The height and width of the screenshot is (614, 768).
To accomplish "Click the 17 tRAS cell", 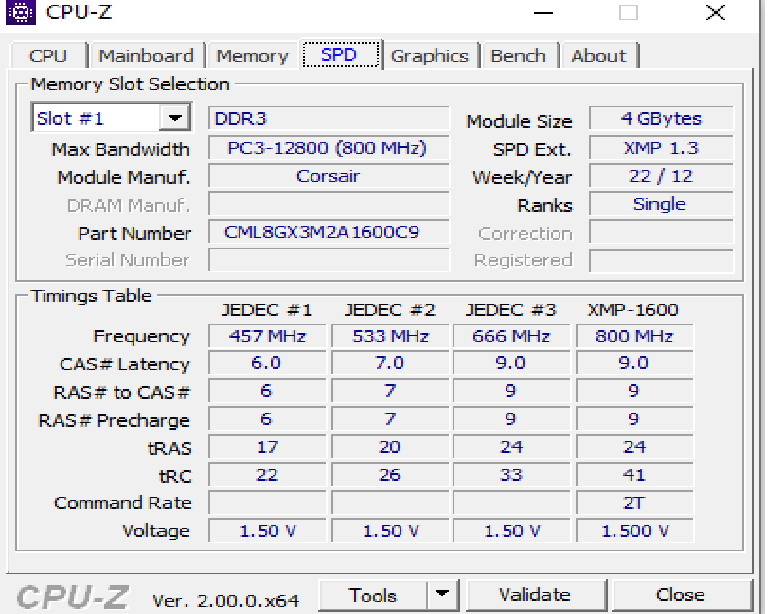I will pos(267,447).
